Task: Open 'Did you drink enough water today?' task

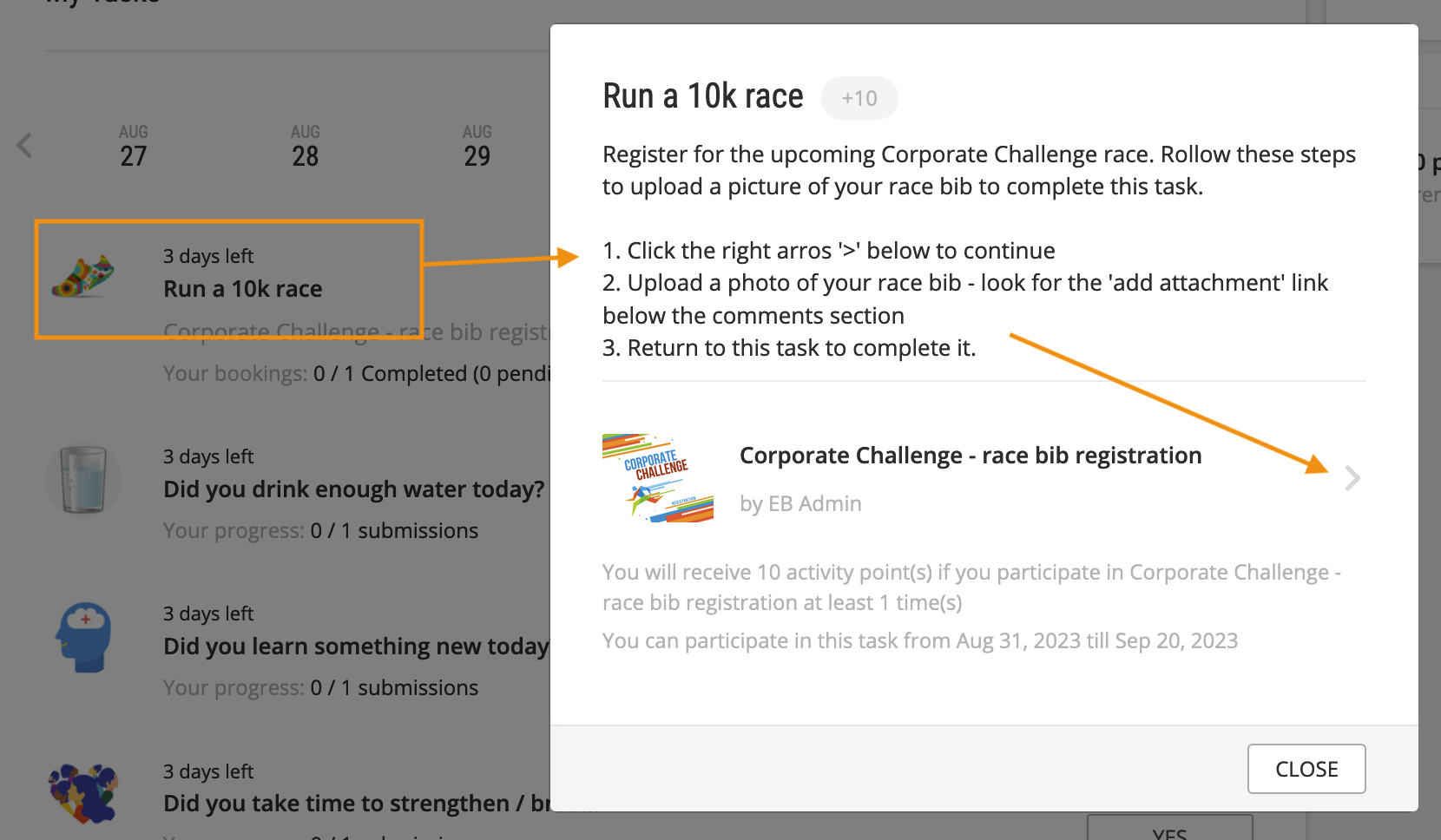Action: 354,489
